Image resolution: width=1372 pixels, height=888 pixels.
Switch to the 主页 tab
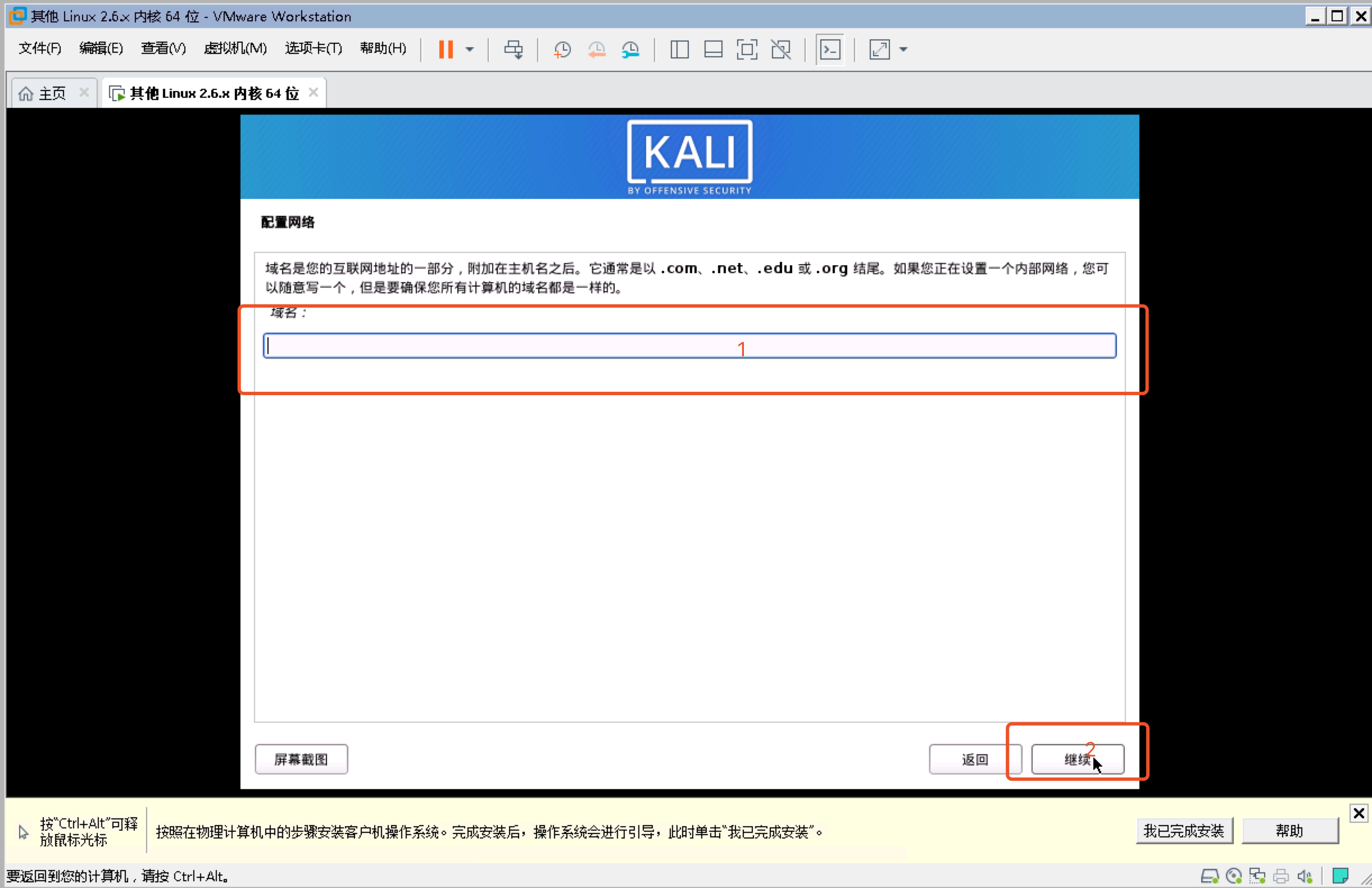pyautogui.click(x=51, y=92)
